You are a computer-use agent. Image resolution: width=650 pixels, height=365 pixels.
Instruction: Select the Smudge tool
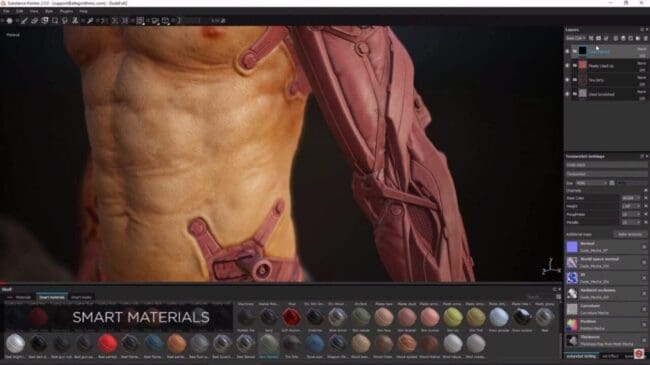point(65,20)
